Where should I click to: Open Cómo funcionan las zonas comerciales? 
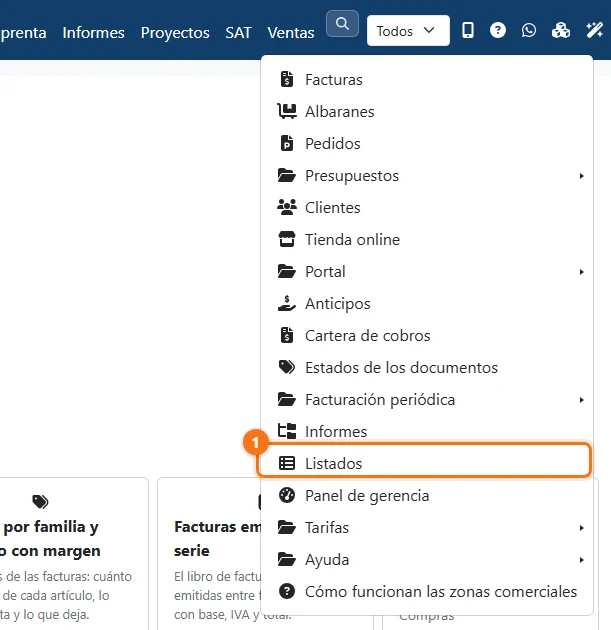427,591
